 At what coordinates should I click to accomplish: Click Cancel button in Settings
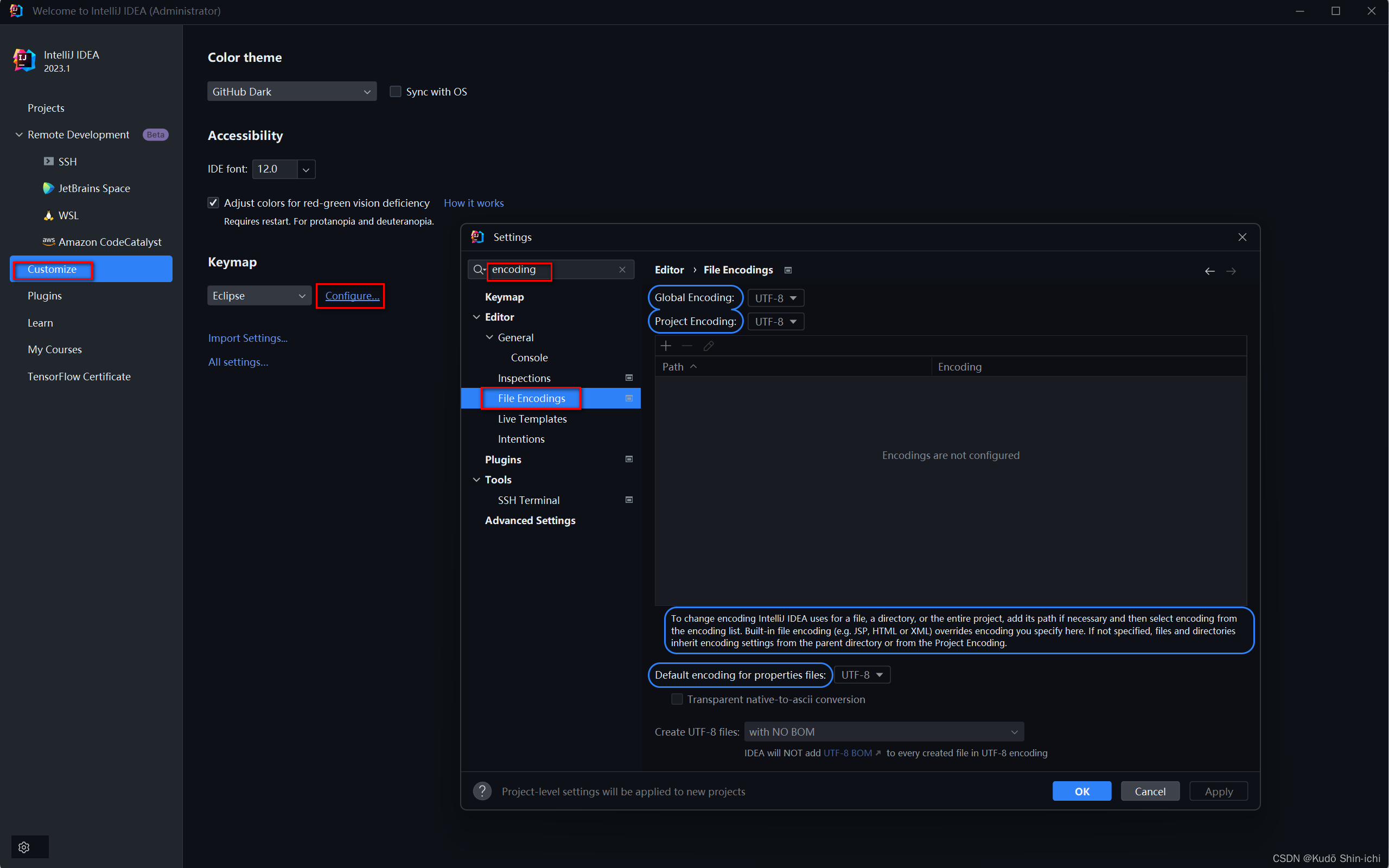tap(1150, 791)
